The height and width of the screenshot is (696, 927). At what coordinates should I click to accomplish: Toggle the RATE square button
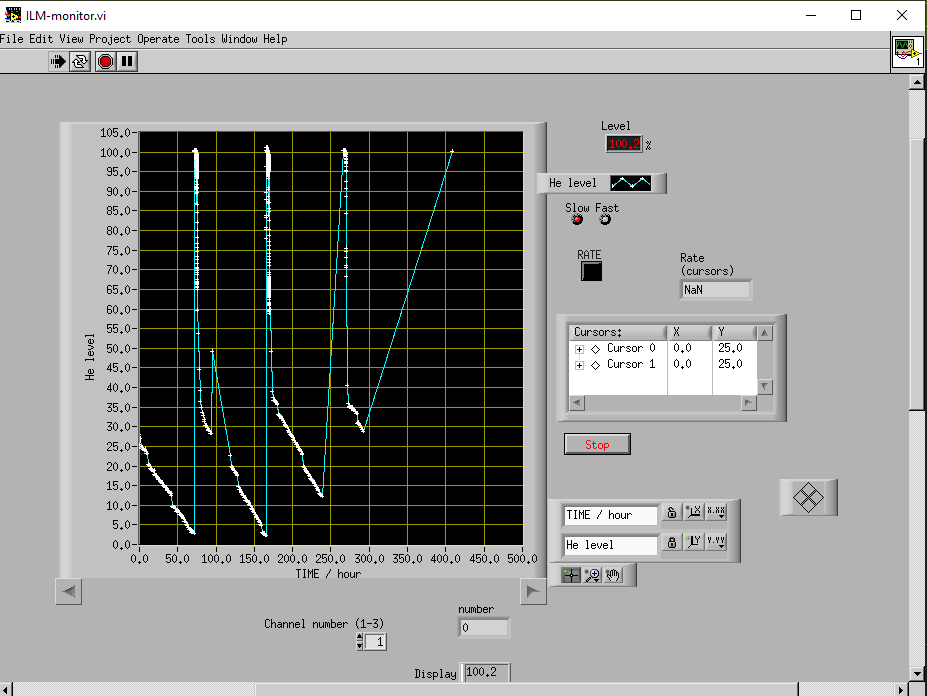click(591, 271)
